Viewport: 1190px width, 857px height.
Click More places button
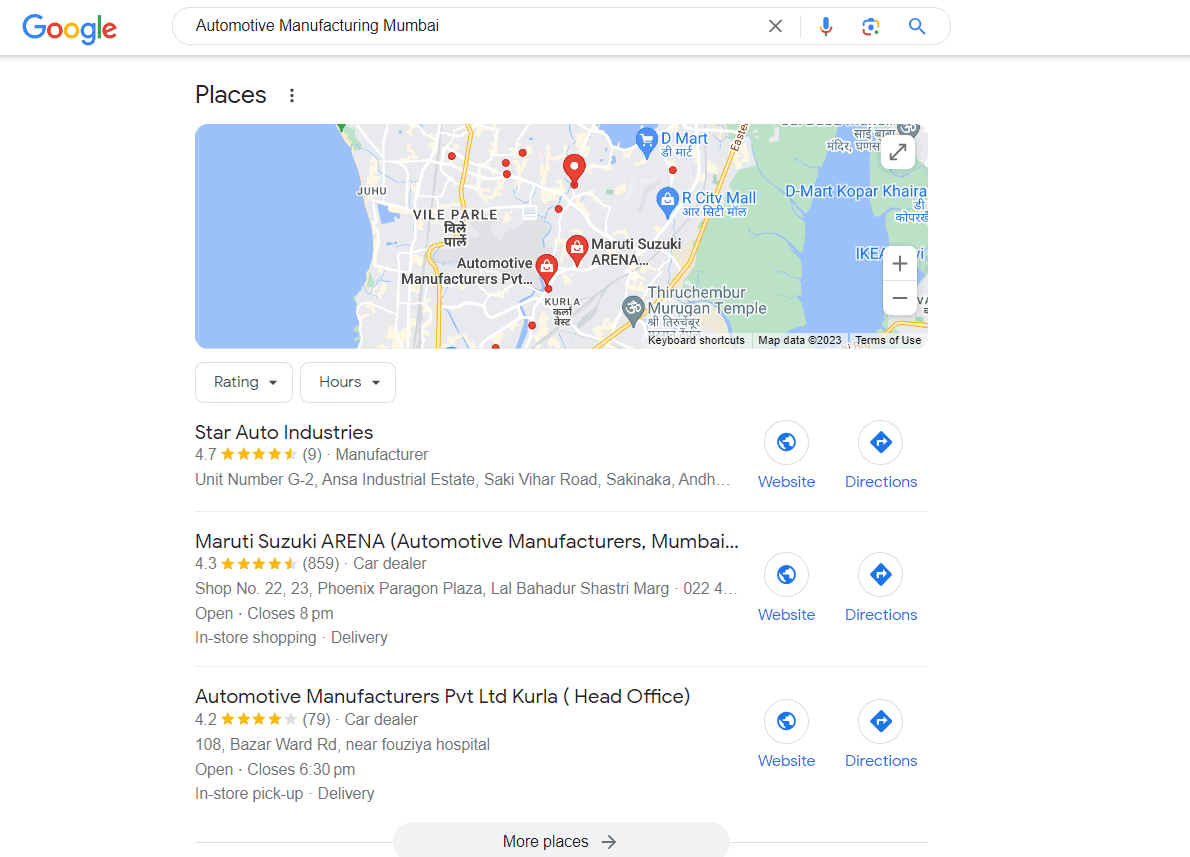[x=561, y=841]
